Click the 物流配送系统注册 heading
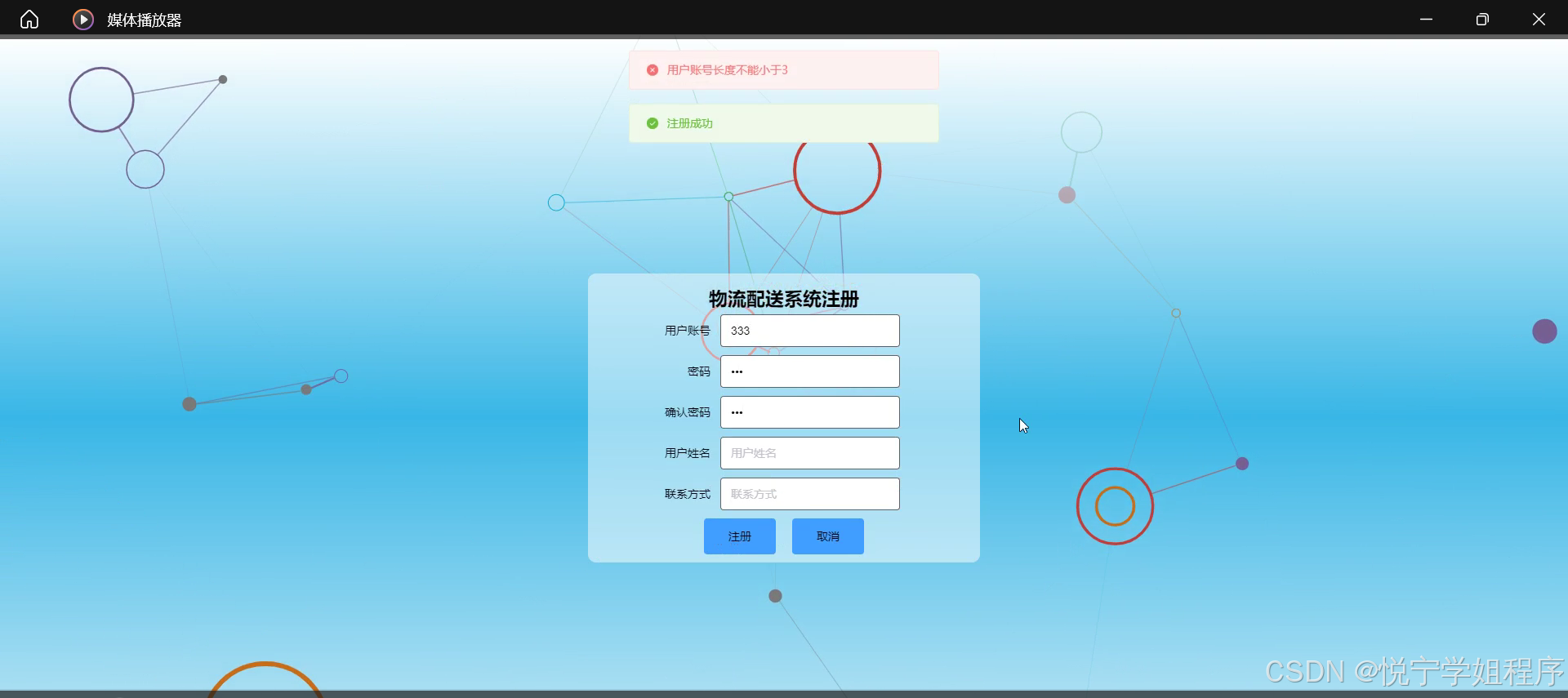The image size is (1568, 698). tap(784, 299)
